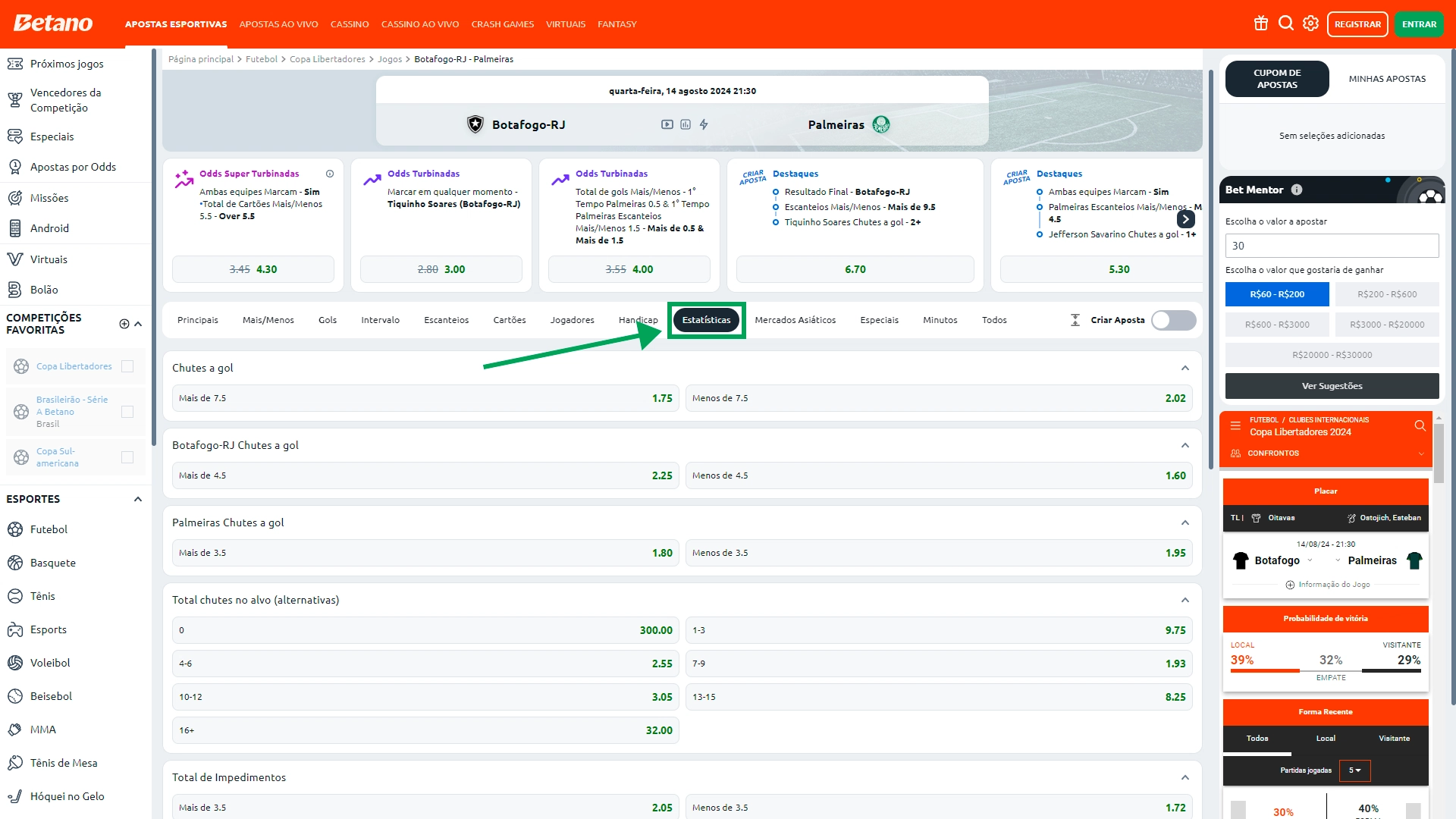
Task: Show Visitante recent form tab
Action: [1395, 739]
